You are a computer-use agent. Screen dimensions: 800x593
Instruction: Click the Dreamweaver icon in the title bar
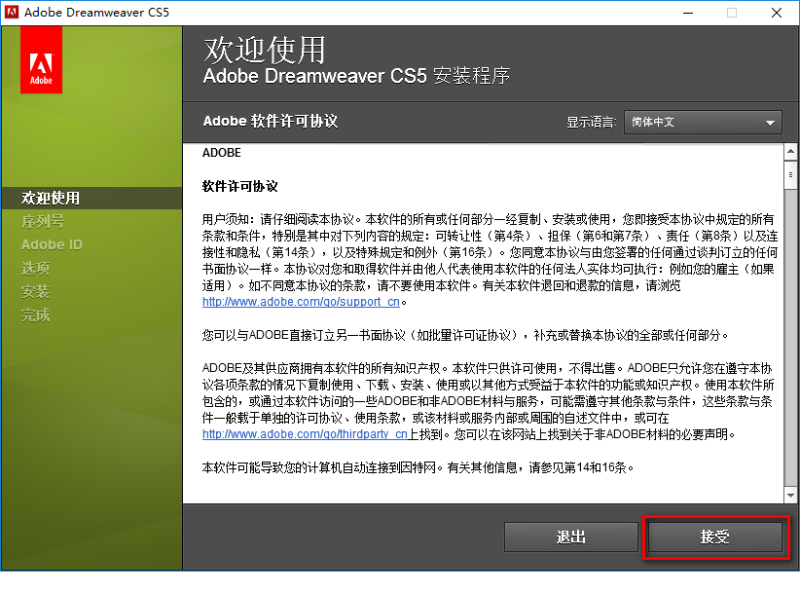coord(12,13)
